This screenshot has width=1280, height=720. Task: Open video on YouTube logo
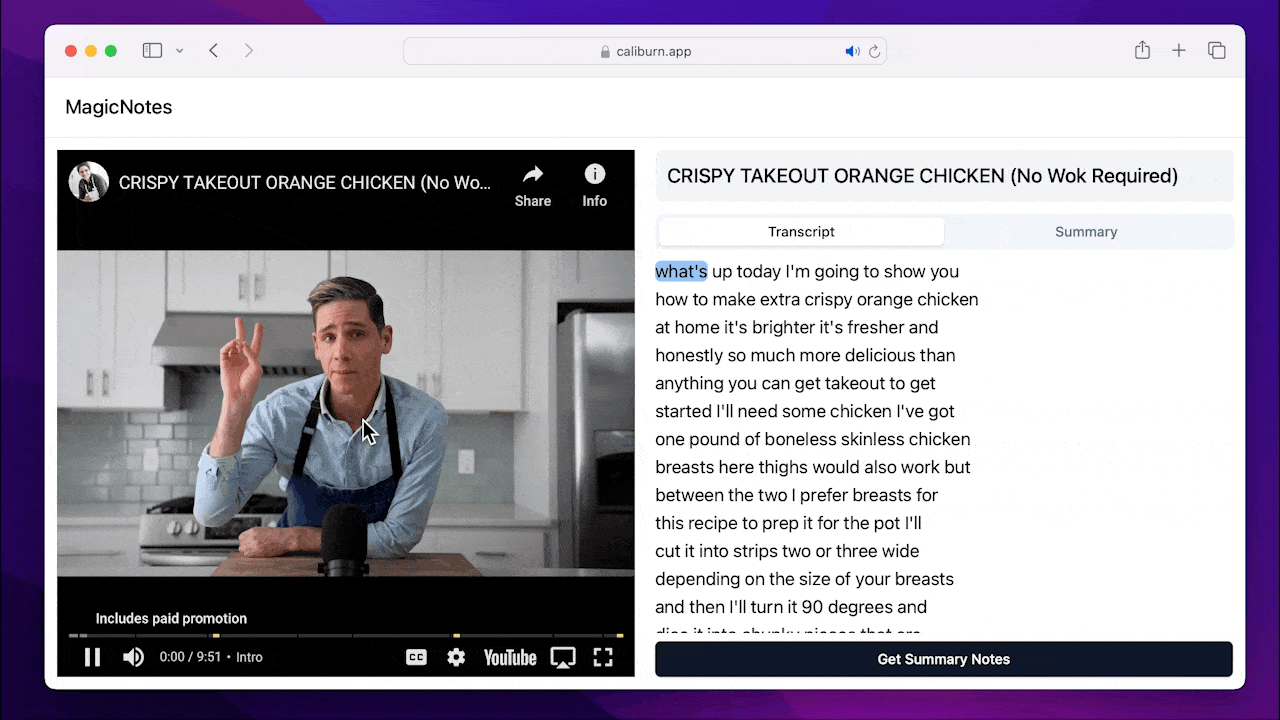coord(510,657)
